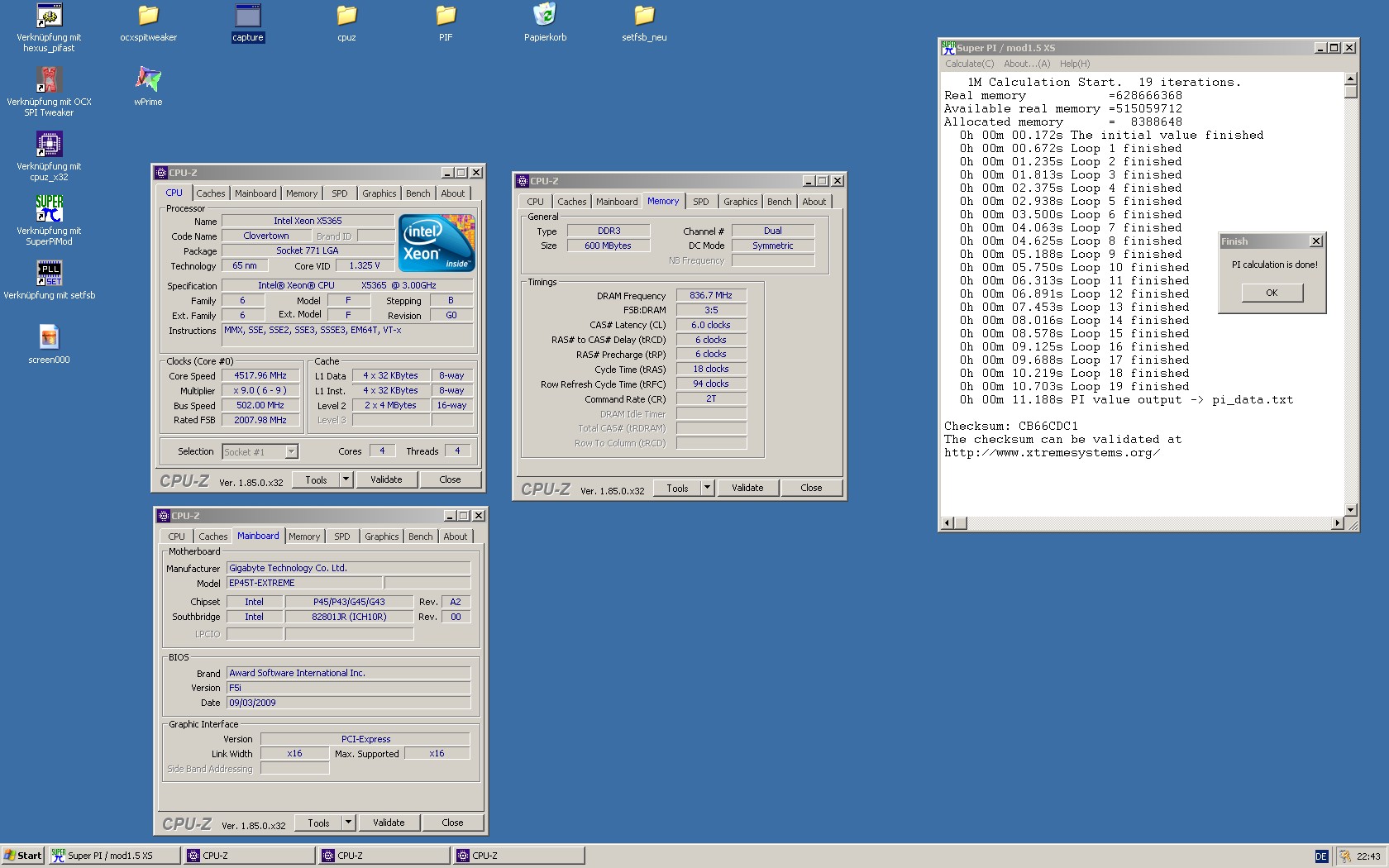Expand Tools dropdown arrow in Mainboard window

tap(349, 823)
